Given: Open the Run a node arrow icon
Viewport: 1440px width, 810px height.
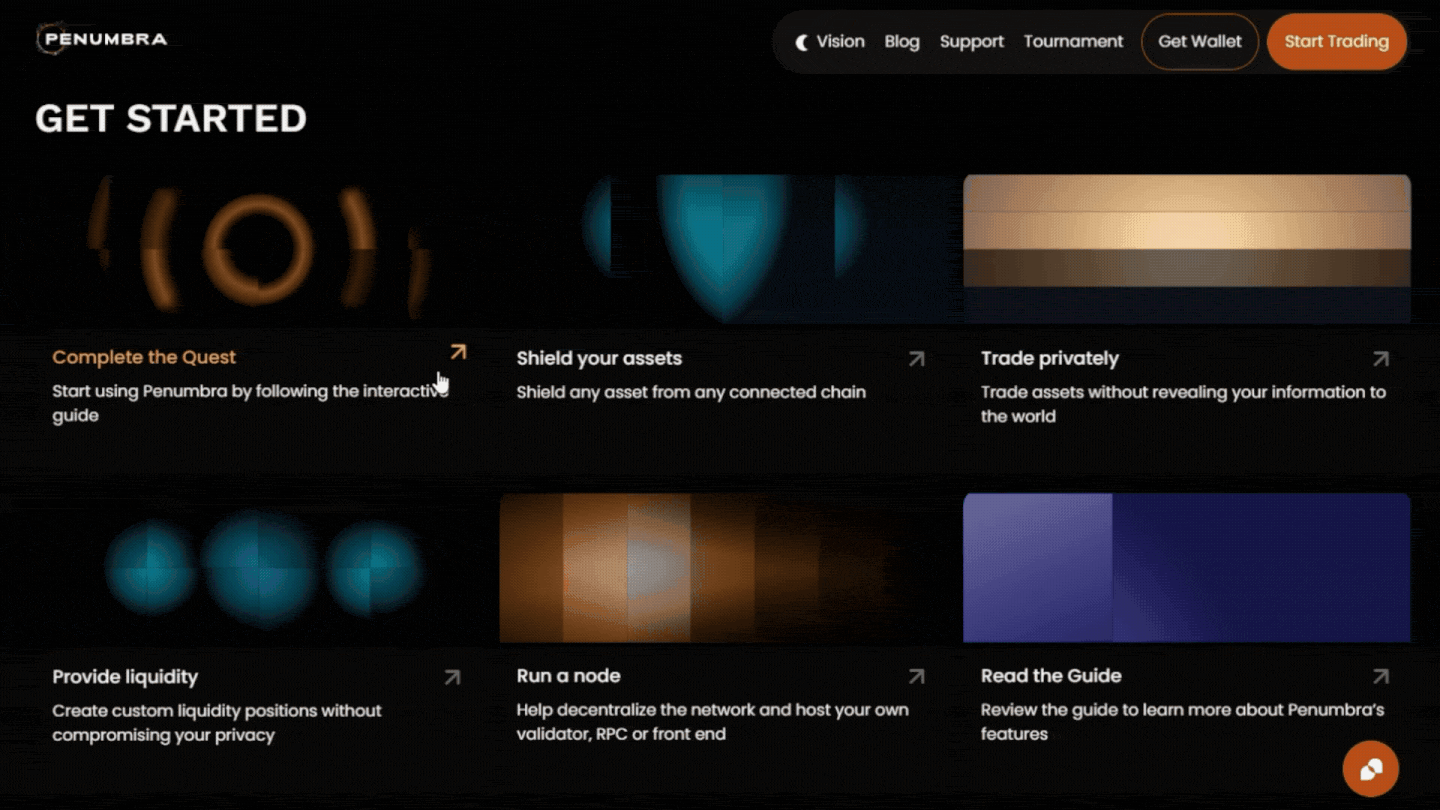Looking at the screenshot, I should click(917, 676).
